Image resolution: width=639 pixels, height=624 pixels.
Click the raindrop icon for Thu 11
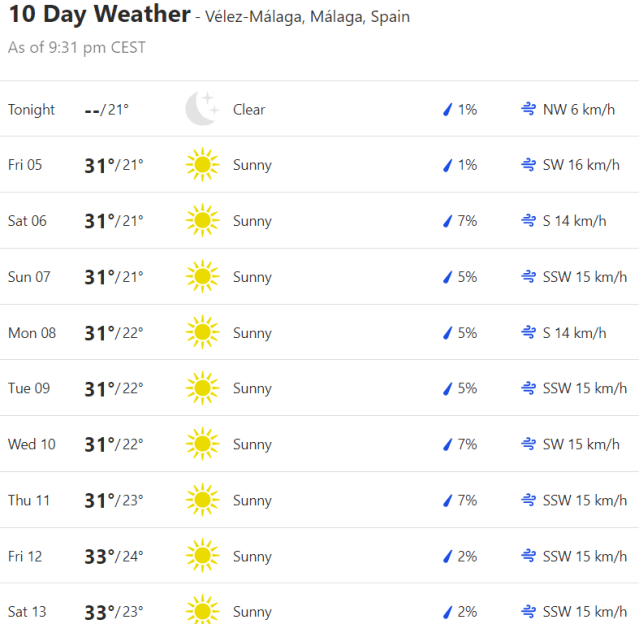tap(448, 500)
